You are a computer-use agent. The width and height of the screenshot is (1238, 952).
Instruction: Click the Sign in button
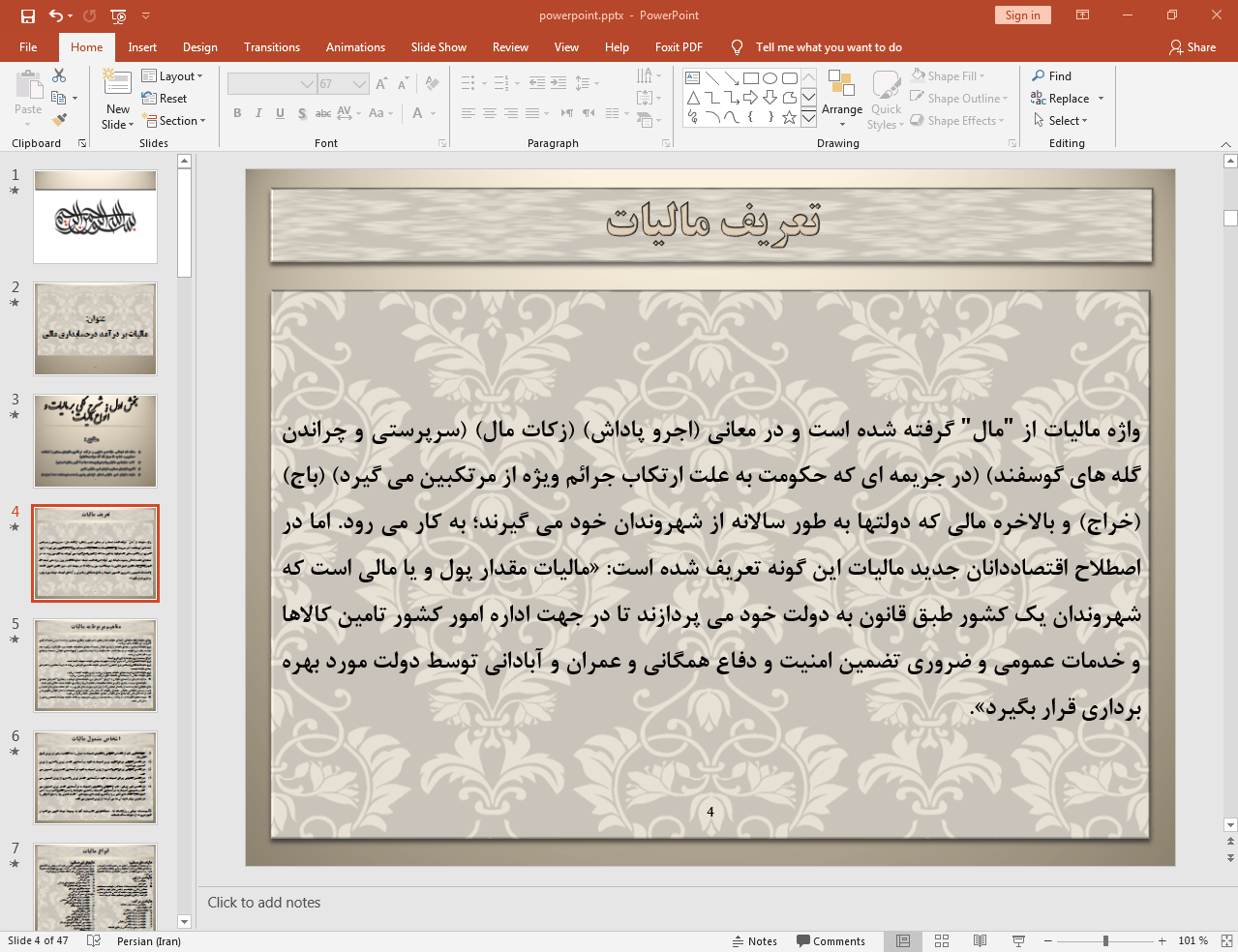click(x=1022, y=15)
